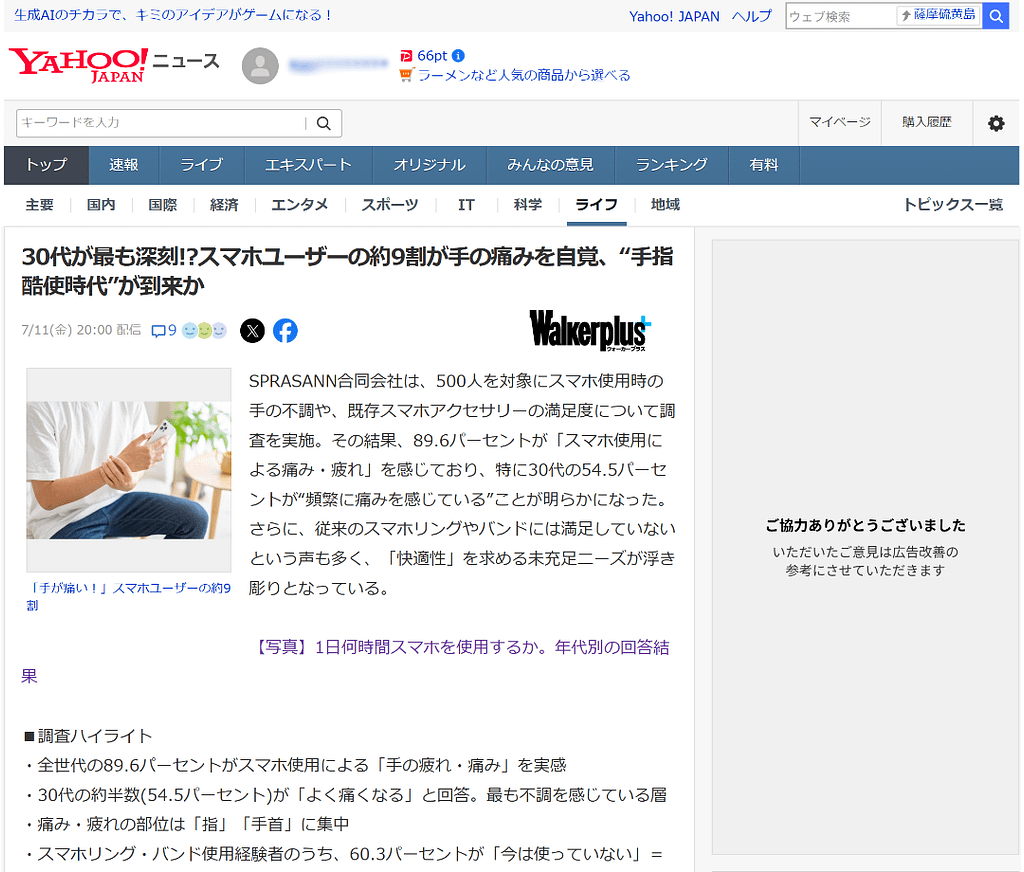Share the article on Facebook

tap(285, 331)
